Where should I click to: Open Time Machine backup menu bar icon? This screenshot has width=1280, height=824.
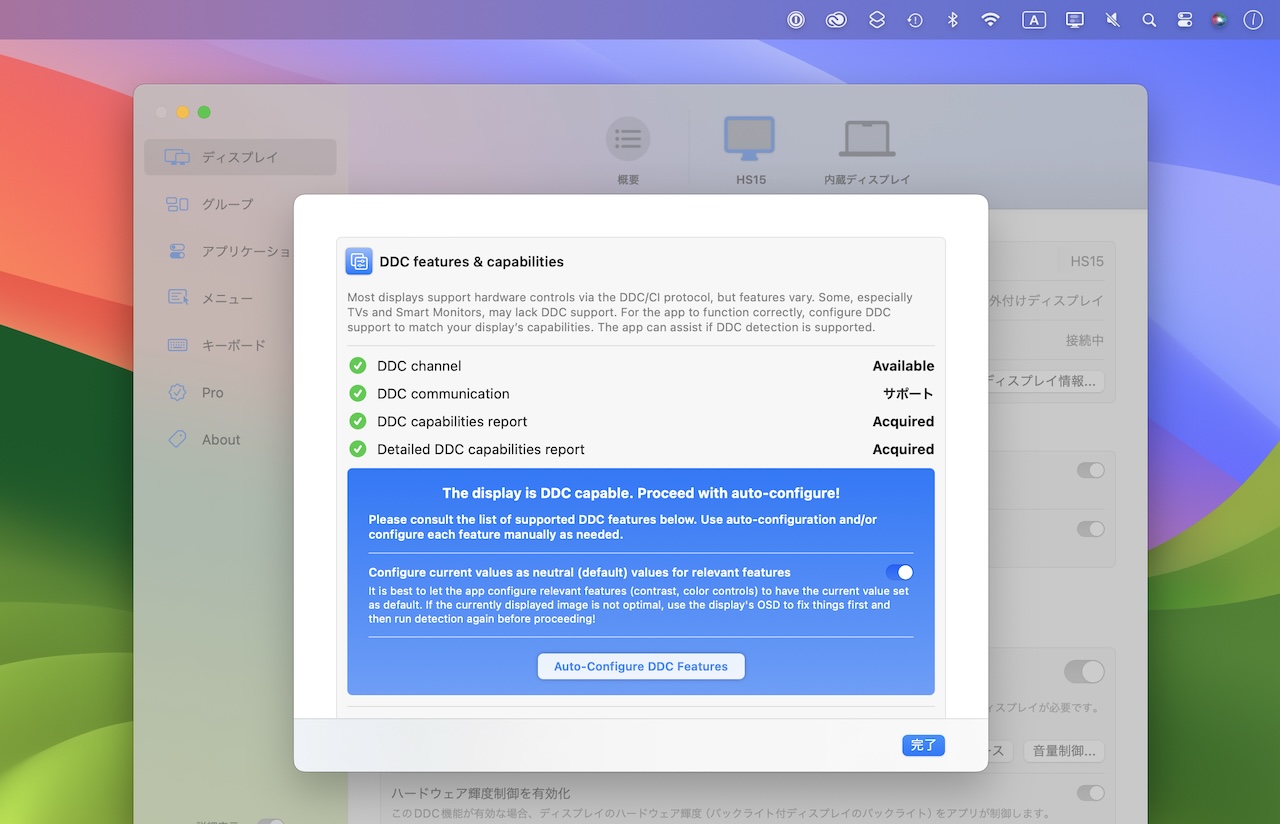[x=915, y=20]
